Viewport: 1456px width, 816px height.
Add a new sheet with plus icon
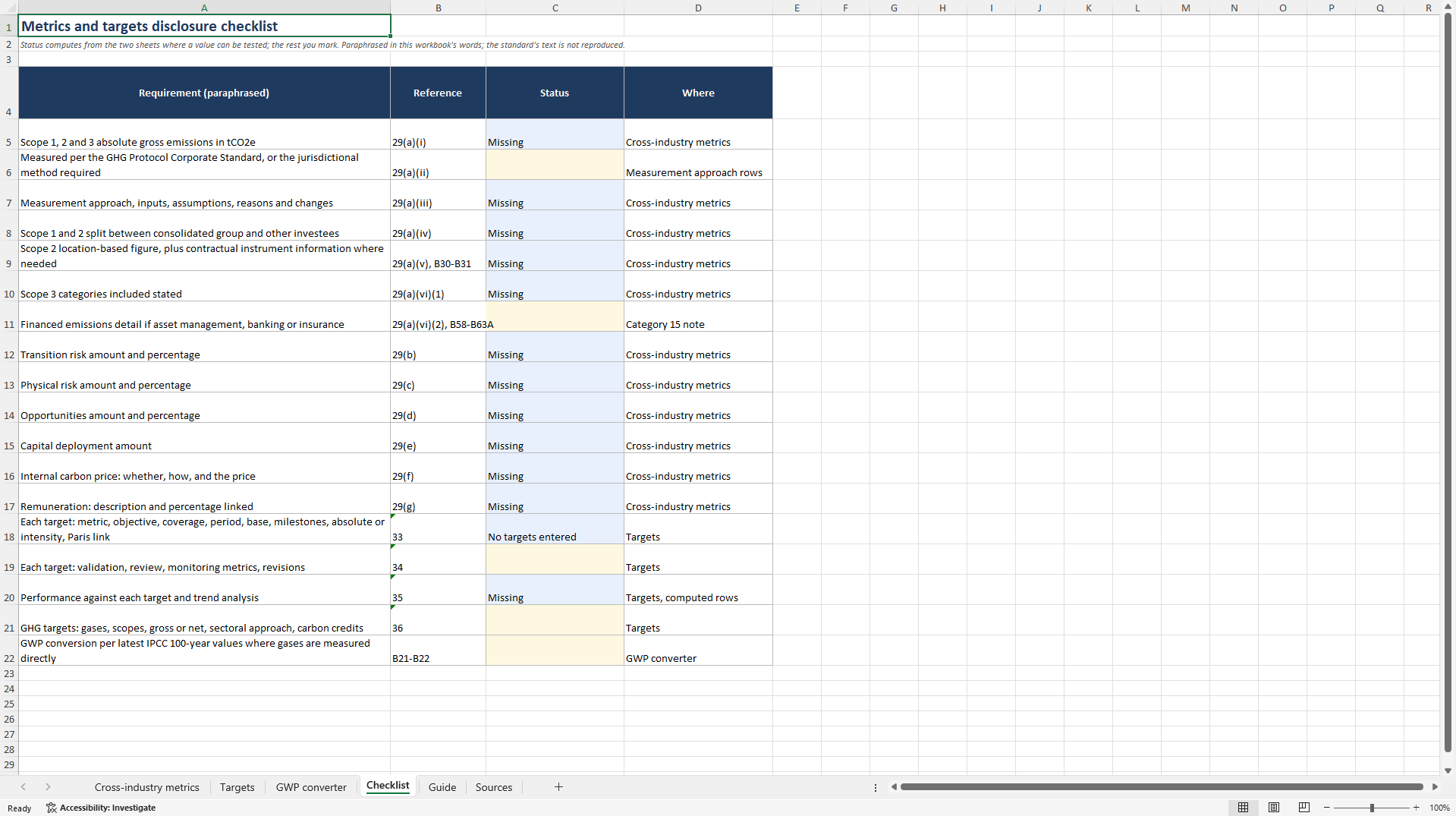click(558, 787)
